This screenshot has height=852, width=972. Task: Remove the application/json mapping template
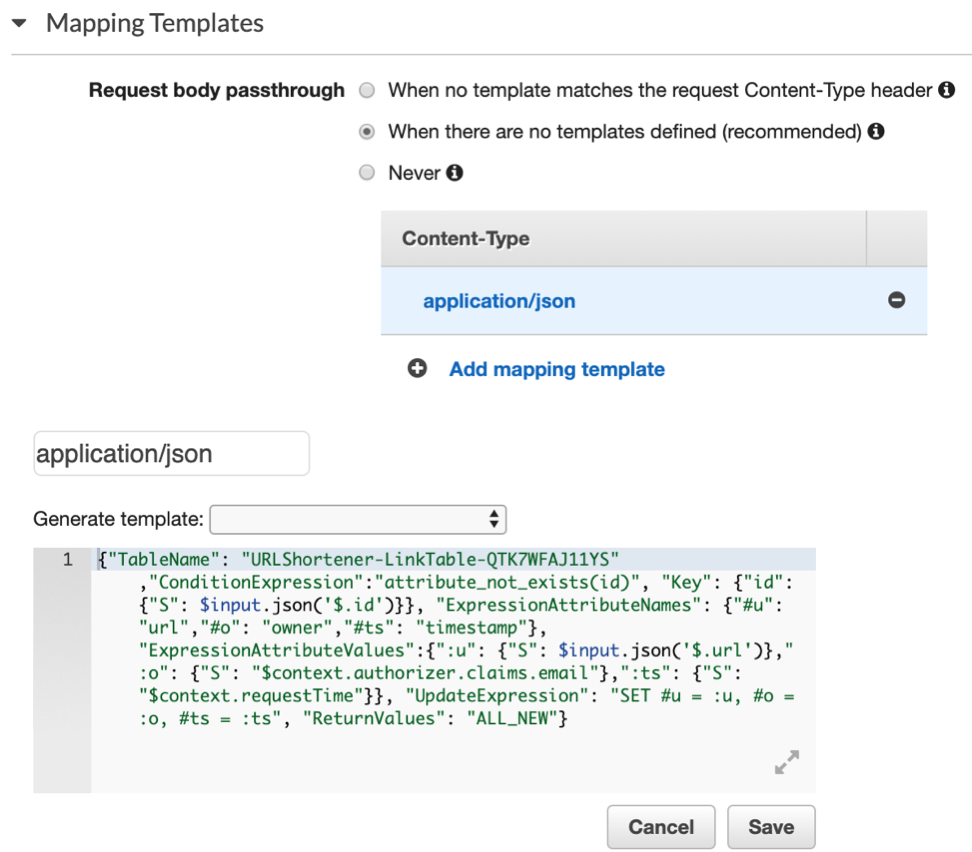(x=897, y=300)
